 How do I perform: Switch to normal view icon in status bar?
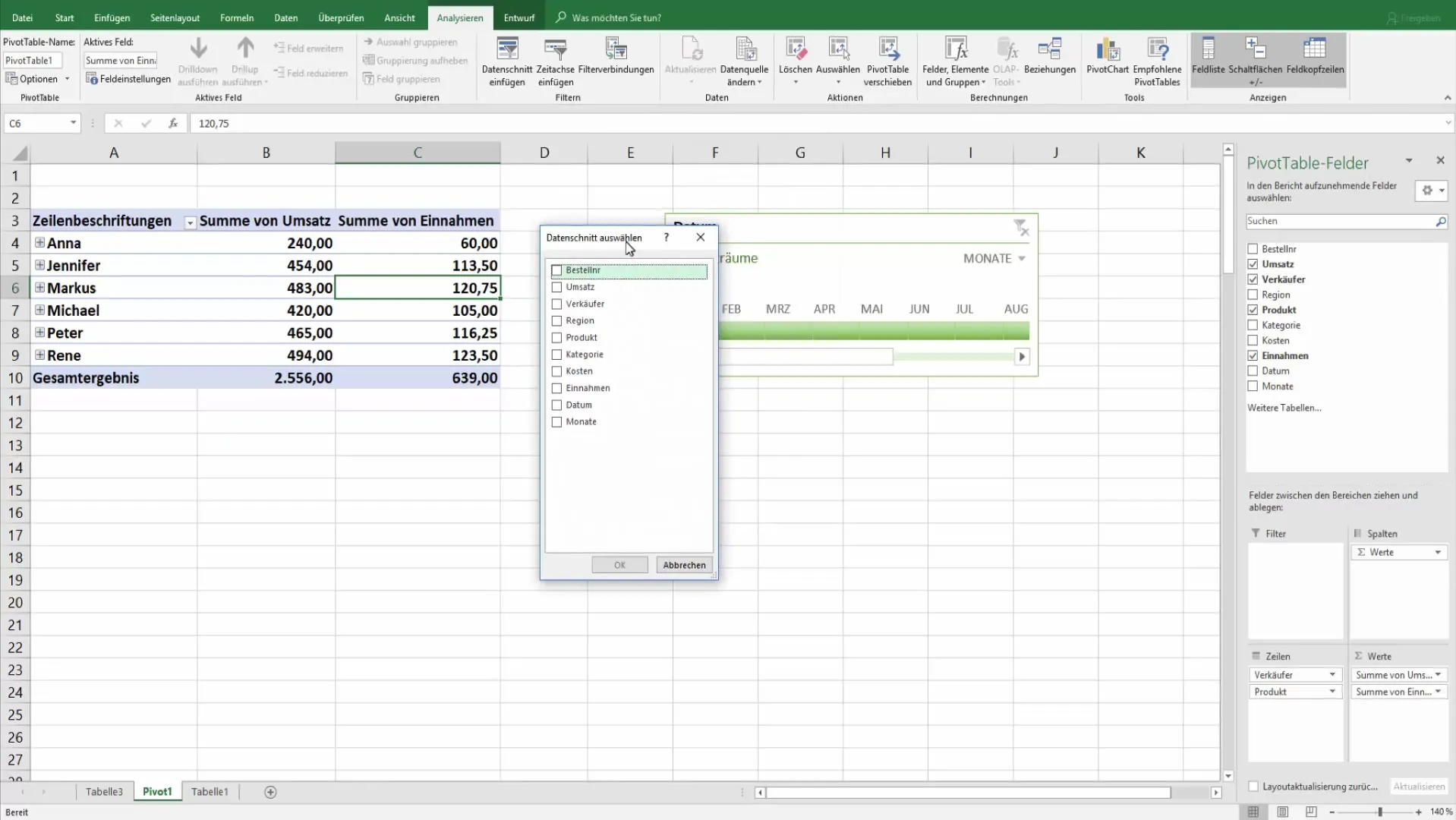click(1253, 812)
